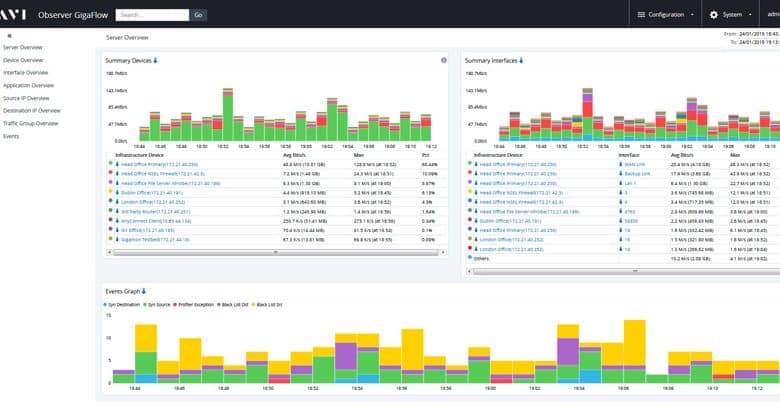The width and height of the screenshot is (780, 402).
Task: Click device drill icon for Dublin Office in Summary Interfaces
Action: pyautogui.click(x=476, y=220)
